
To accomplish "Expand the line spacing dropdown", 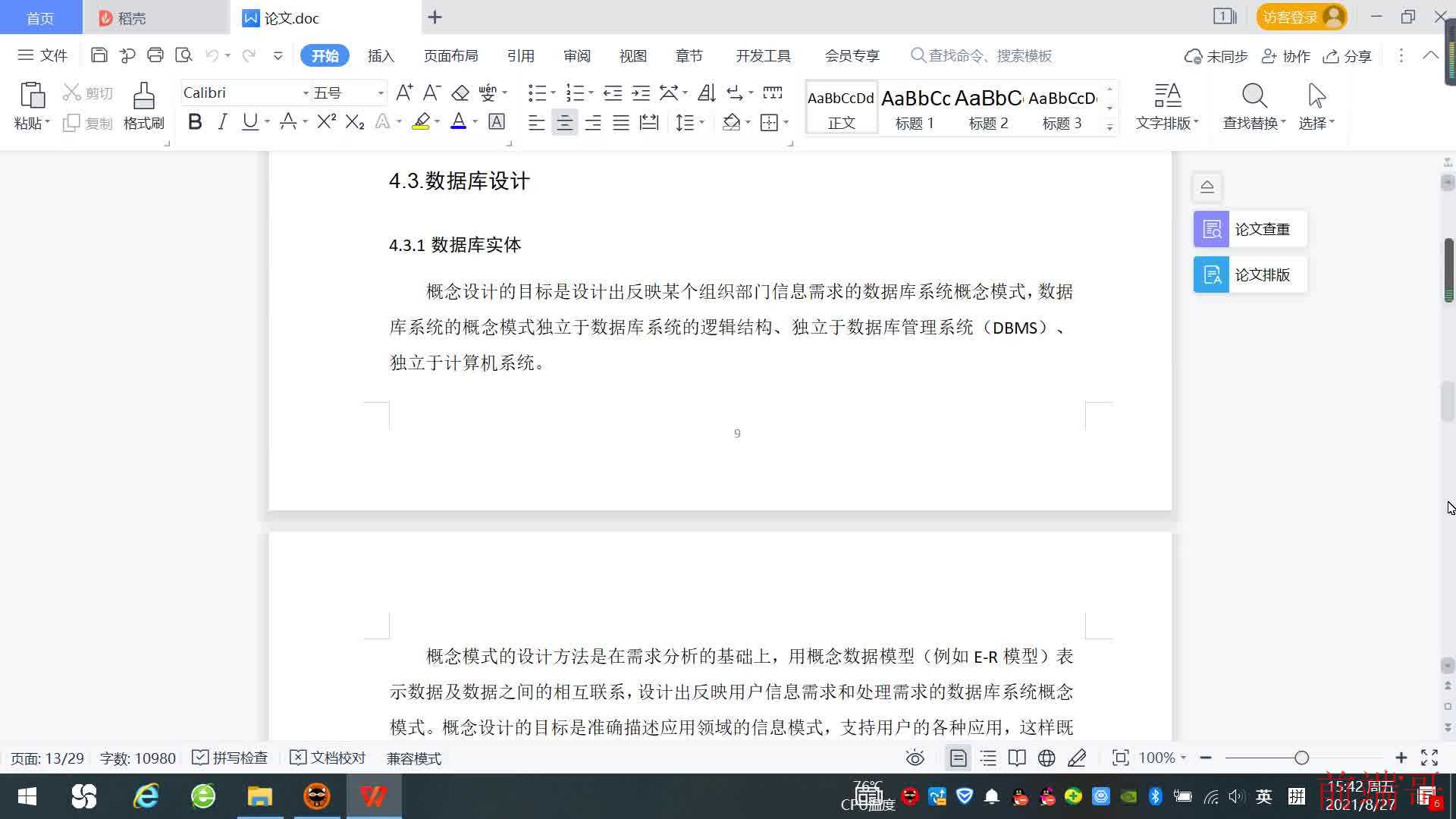I will pos(702,122).
